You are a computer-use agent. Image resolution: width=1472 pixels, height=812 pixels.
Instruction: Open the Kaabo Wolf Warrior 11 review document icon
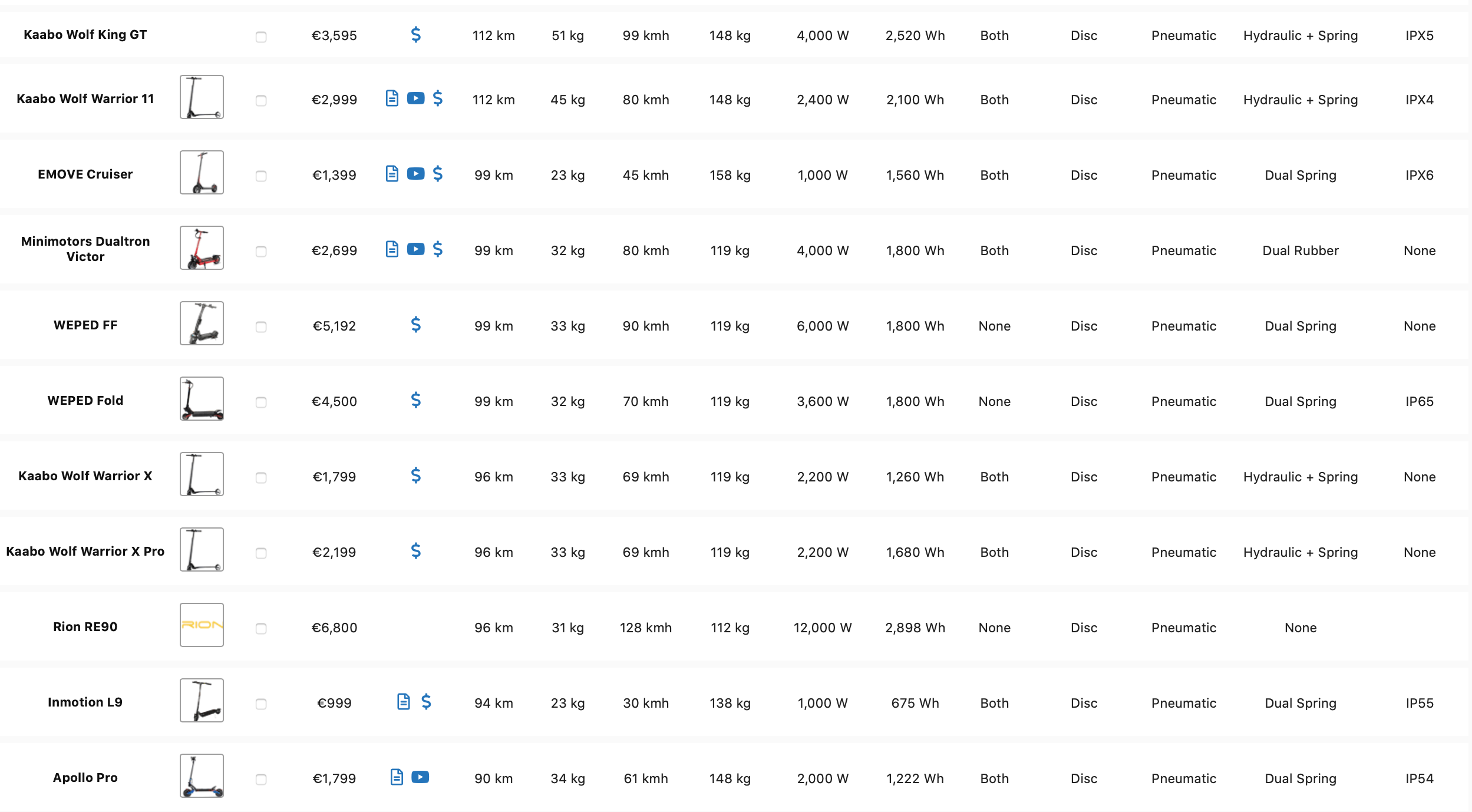point(392,98)
